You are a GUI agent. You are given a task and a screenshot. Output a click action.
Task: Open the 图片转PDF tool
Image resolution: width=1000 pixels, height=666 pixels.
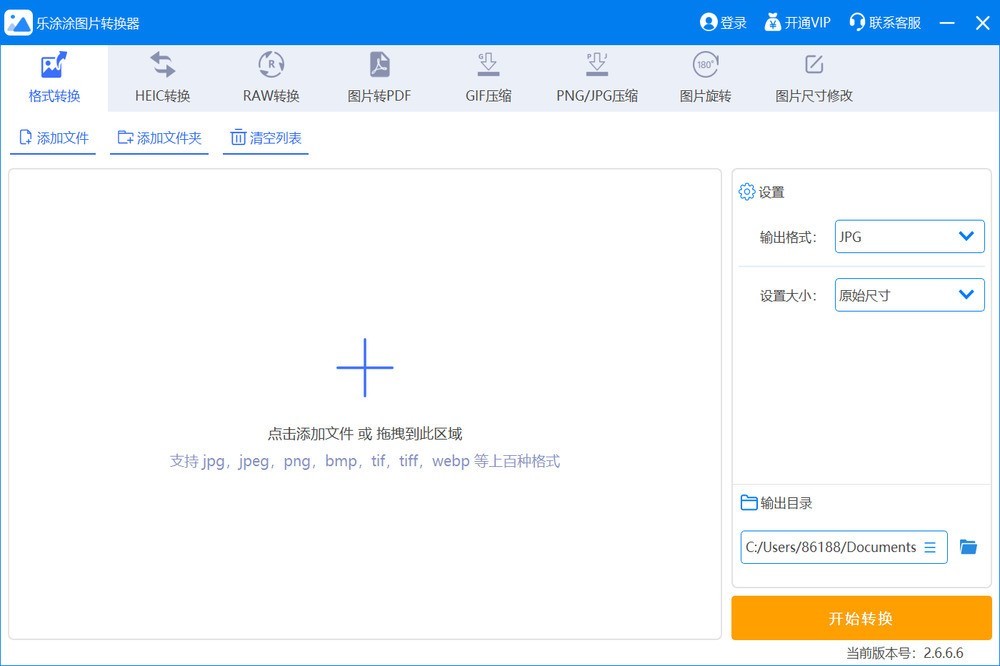click(x=379, y=78)
